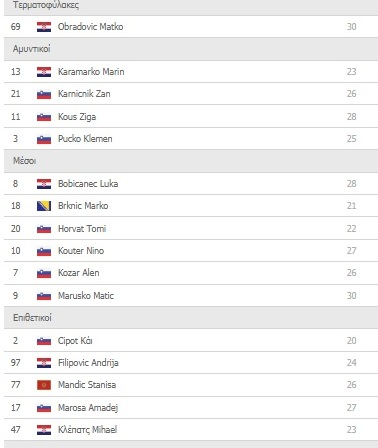
Task: Click the Τερματοφύλακες section header
Action: (x=191, y=7)
